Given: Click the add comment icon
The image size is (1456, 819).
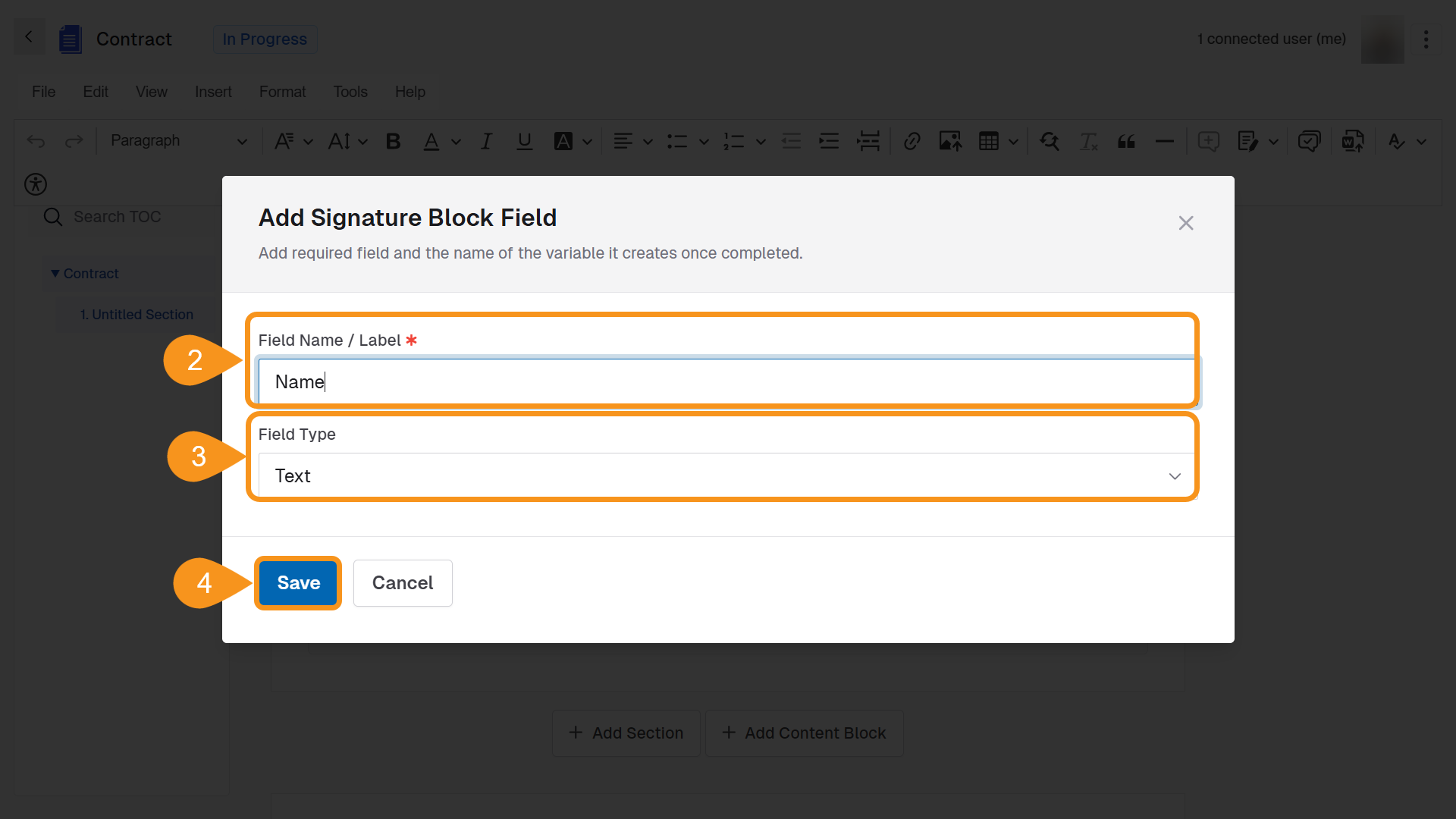Looking at the screenshot, I should click(1208, 141).
